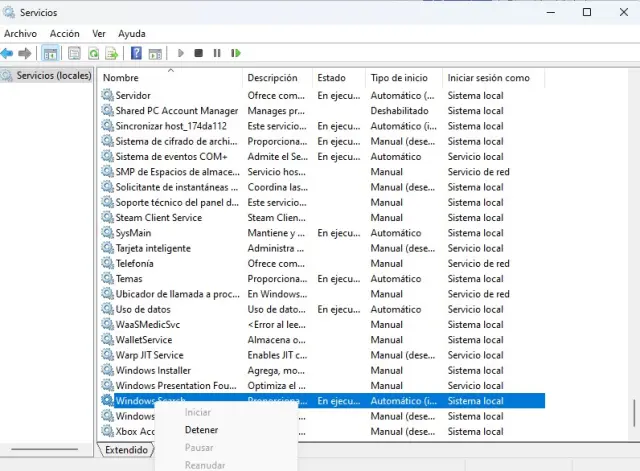Select Servicios (locales) in the left tree

pyautogui.click(x=53, y=75)
